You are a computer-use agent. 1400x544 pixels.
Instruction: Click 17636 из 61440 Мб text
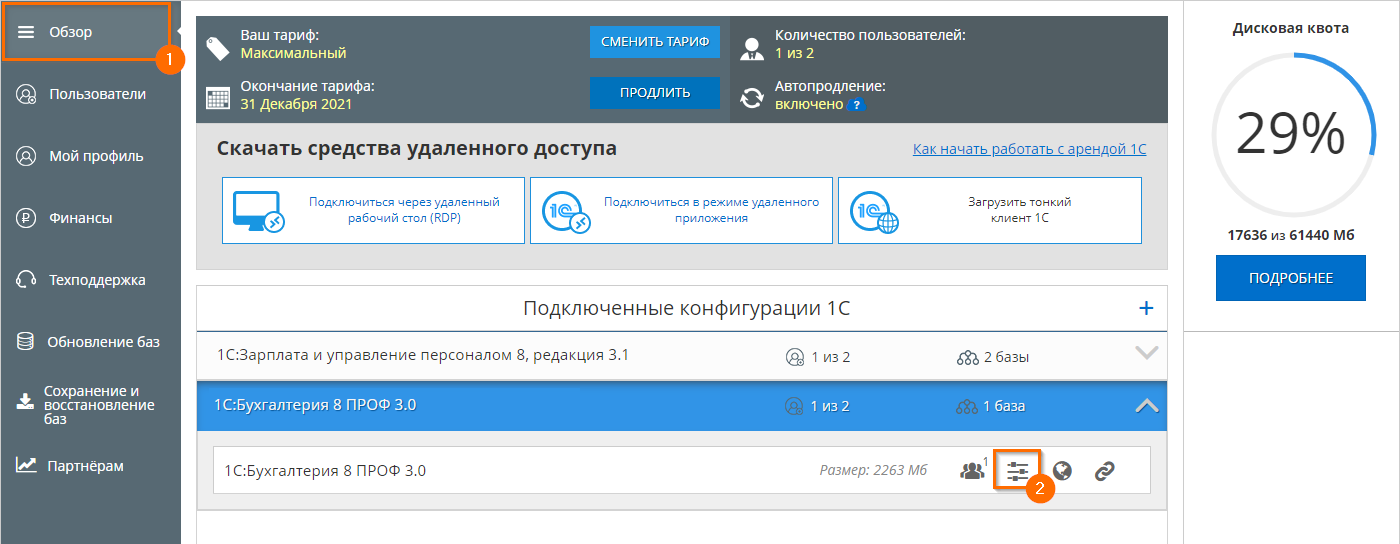1291,235
